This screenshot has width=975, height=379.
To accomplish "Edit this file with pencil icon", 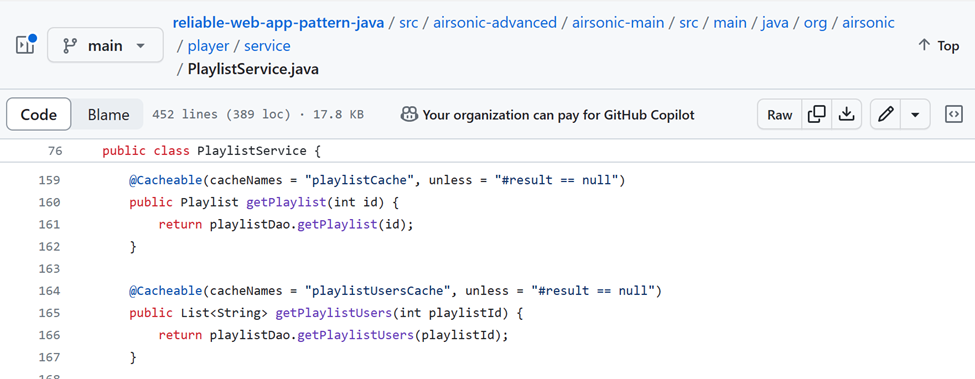I will coord(885,114).
